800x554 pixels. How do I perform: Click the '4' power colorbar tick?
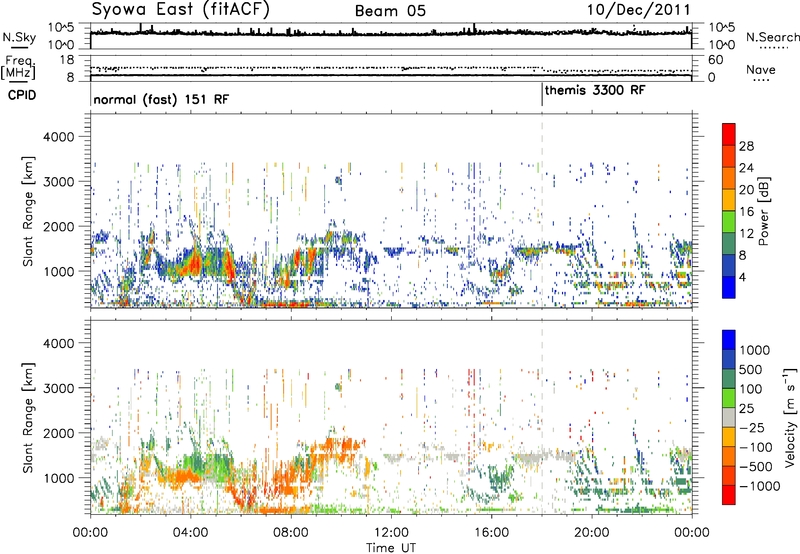742,277
